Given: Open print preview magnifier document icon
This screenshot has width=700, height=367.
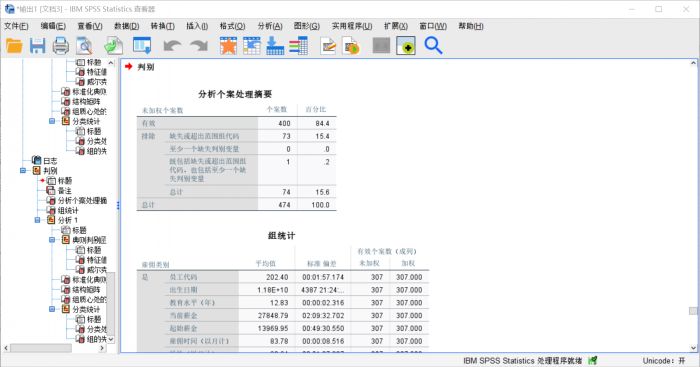Looking at the screenshot, I should coord(84,46).
